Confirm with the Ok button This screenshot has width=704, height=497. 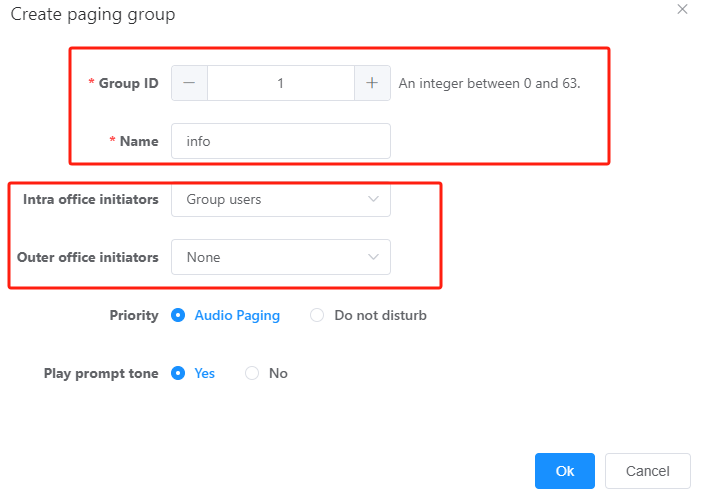pyautogui.click(x=565, y=471)
